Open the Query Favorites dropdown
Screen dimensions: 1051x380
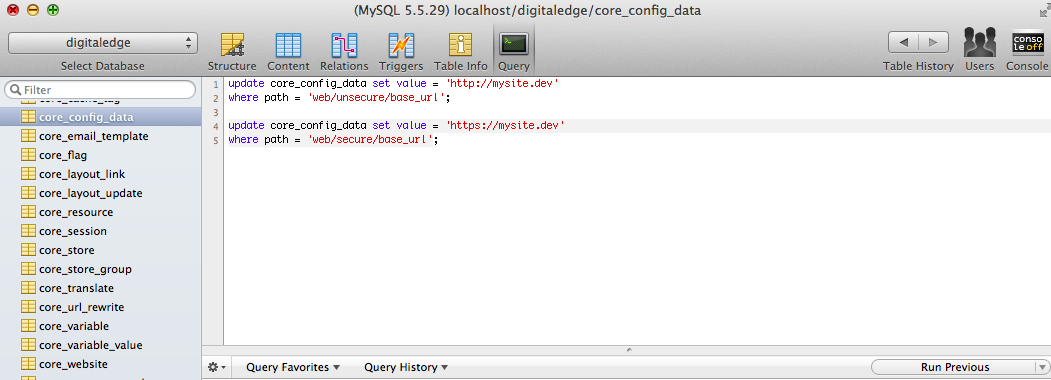293,367
